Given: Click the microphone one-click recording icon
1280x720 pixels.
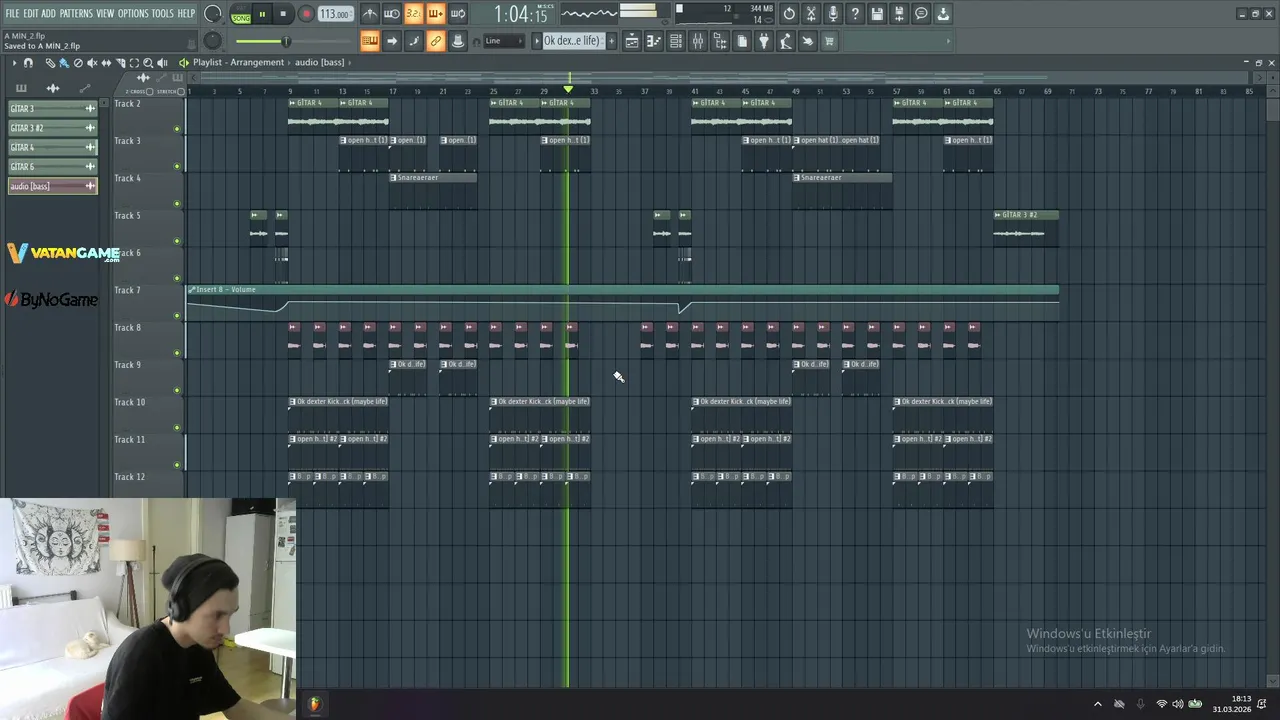Looking at the screenshot, I should [x=833, y=14].
